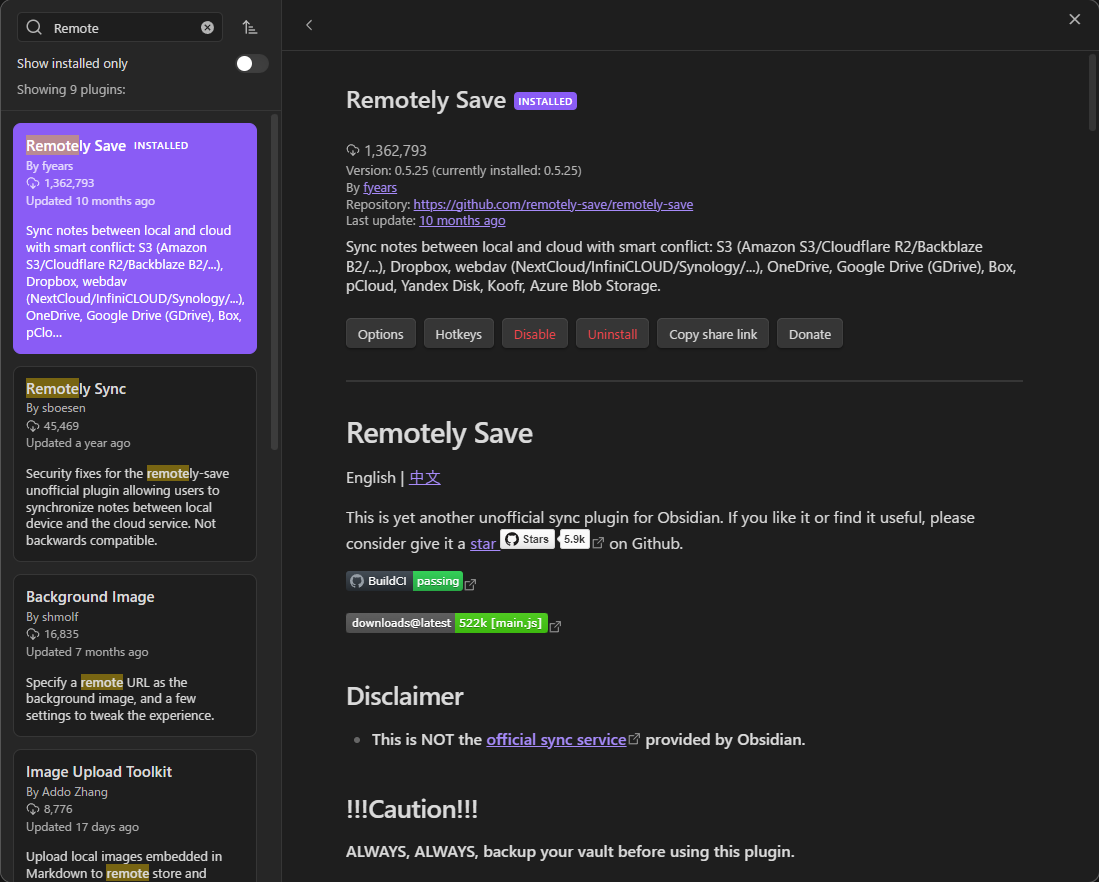This screenshot has width=1099, height=882.
Task: Uninstall the Remotely Save plugin
Action: click(x=613, y=334)
